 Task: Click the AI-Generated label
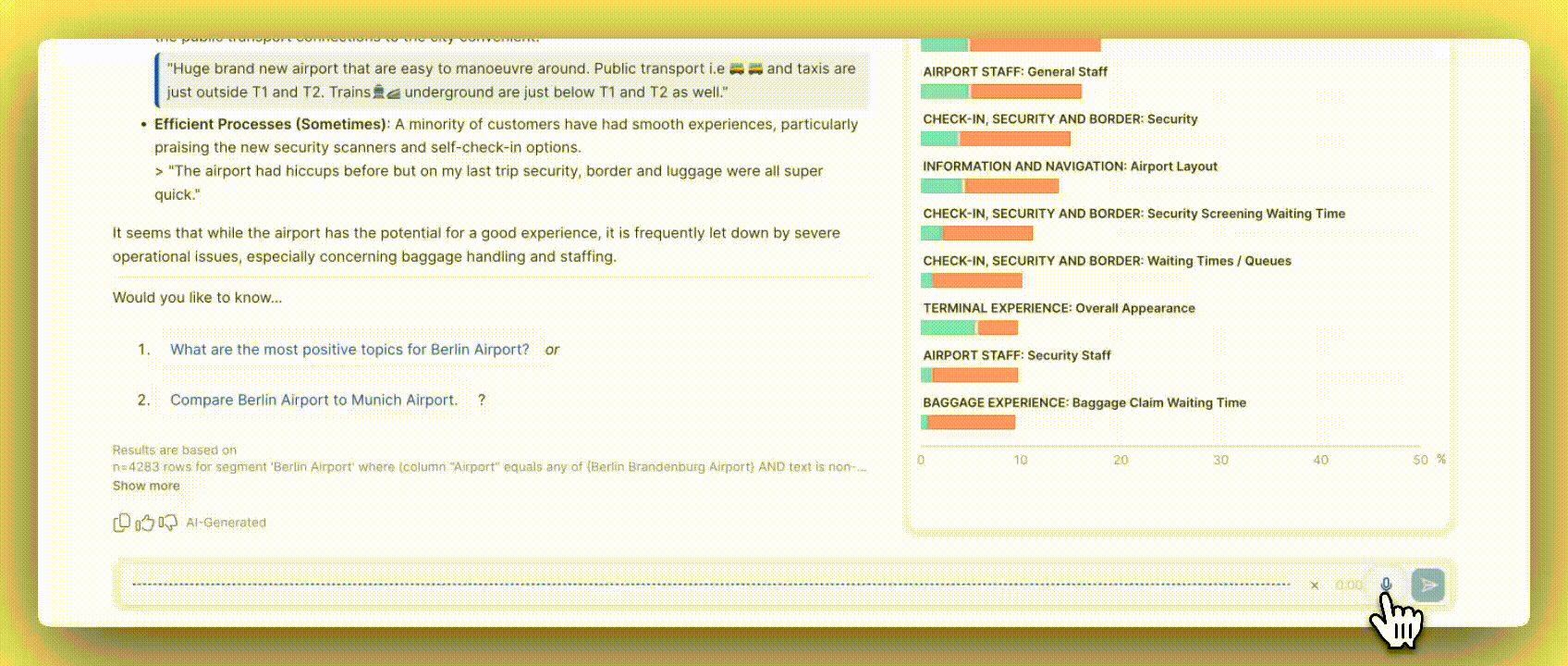[226, 523]
